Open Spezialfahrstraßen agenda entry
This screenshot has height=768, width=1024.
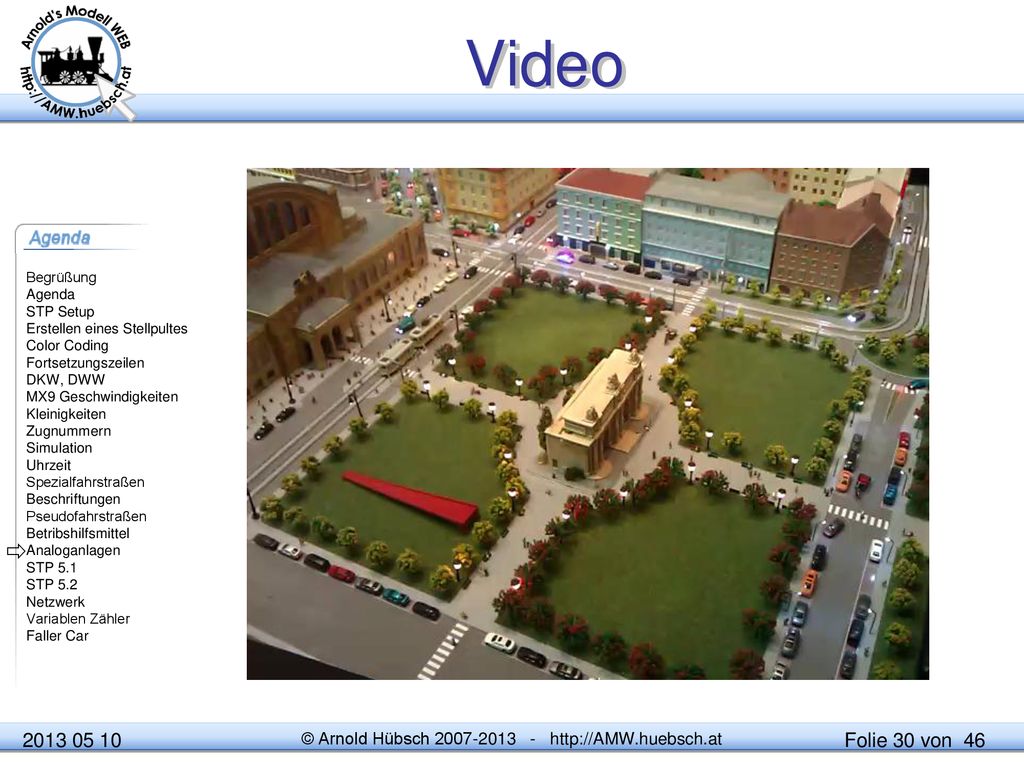pos(85,482)
